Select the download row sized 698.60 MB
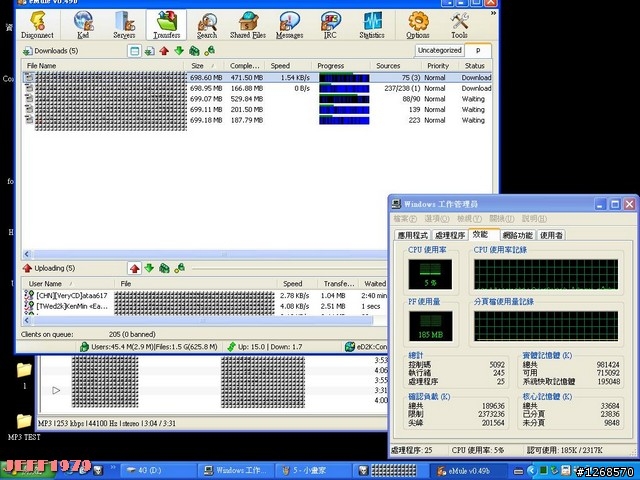Screen dimensions: 640x480 (x=257, y=78)
